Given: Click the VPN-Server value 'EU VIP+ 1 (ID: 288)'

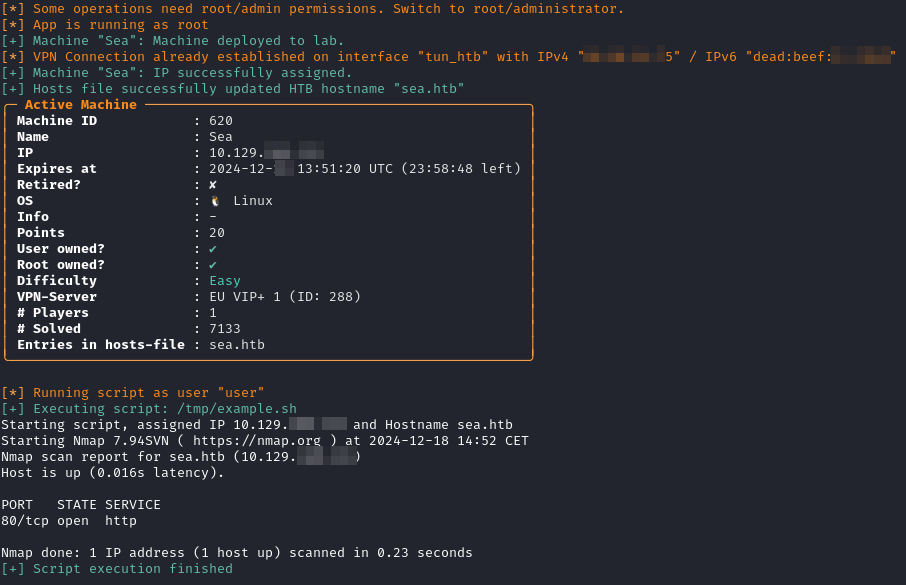Looking at the screenshot, I should 285,297.
